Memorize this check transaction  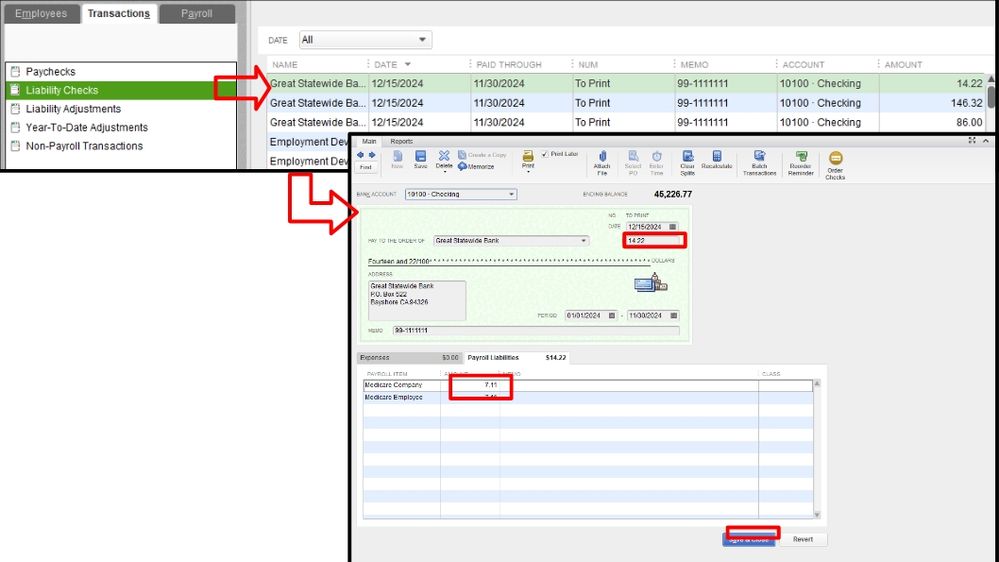pos(476,166)
